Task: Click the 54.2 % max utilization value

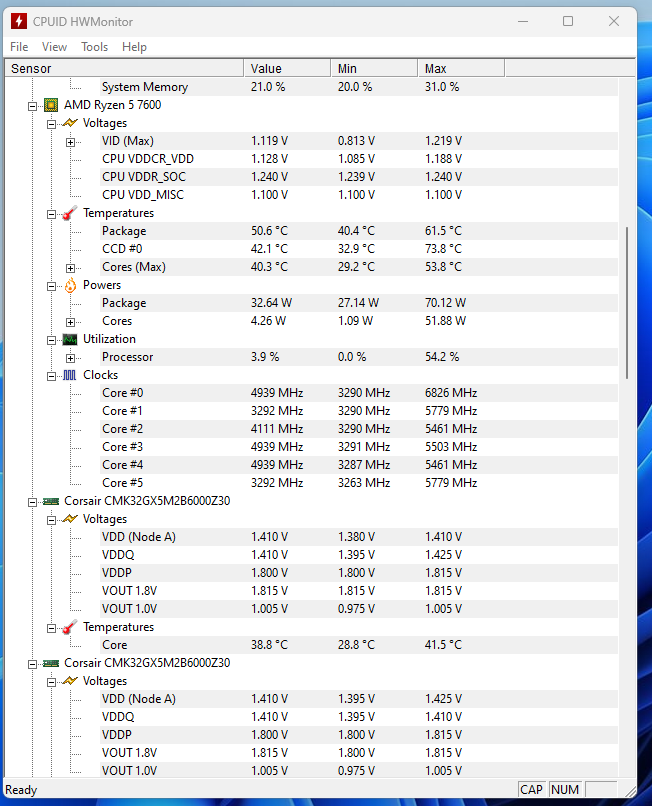Action: click(x=442, y=357)
